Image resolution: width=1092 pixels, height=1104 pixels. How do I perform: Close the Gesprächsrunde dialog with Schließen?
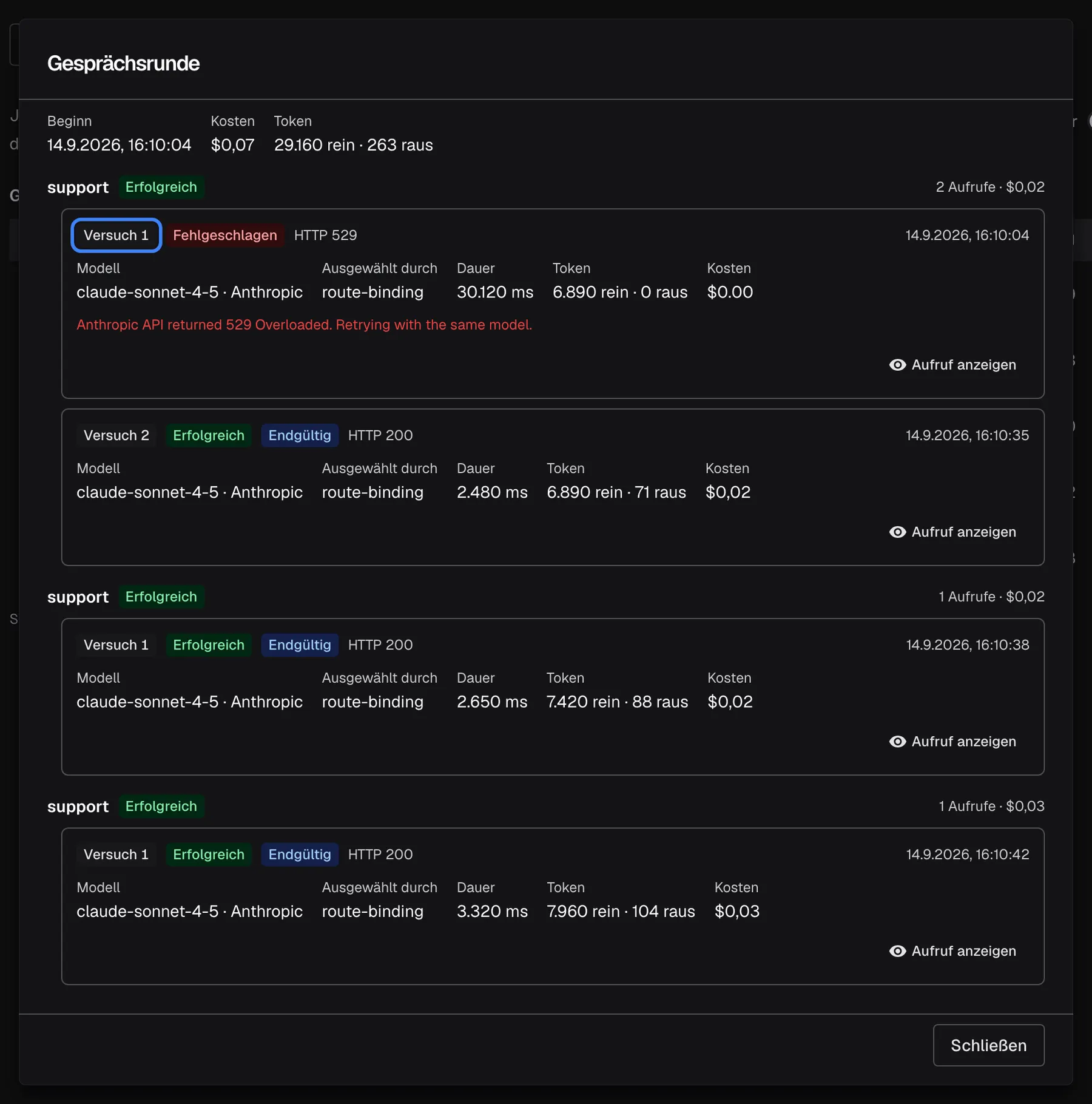coord(988,1045)
